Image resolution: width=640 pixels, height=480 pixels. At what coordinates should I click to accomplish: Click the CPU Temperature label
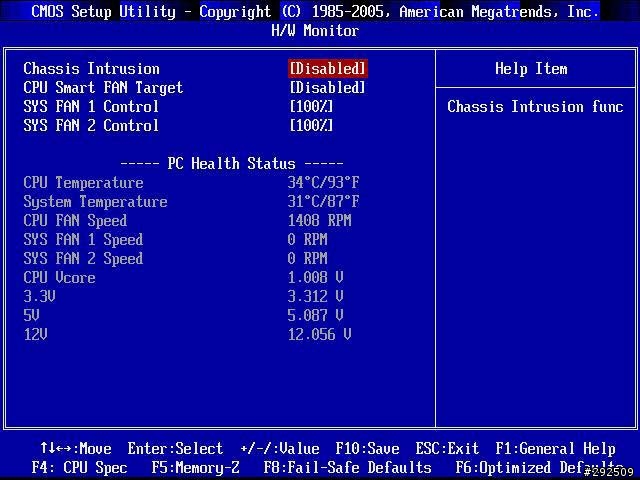coord(83,183)
